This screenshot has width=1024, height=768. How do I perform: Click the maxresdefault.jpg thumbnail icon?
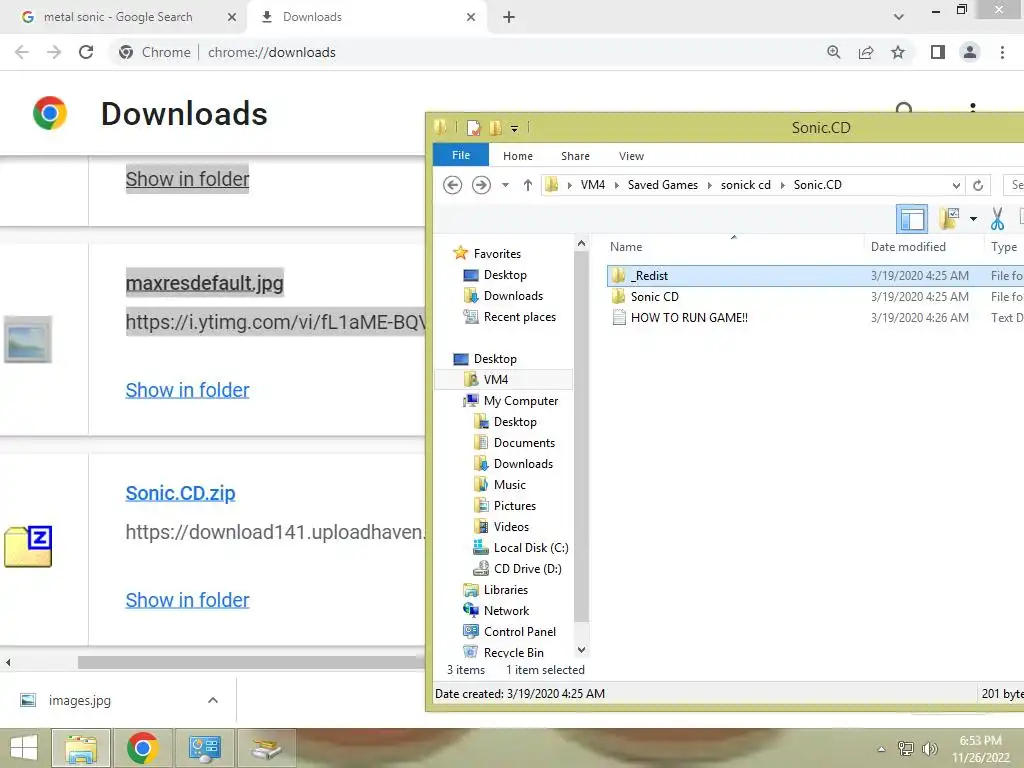(27, 340)
